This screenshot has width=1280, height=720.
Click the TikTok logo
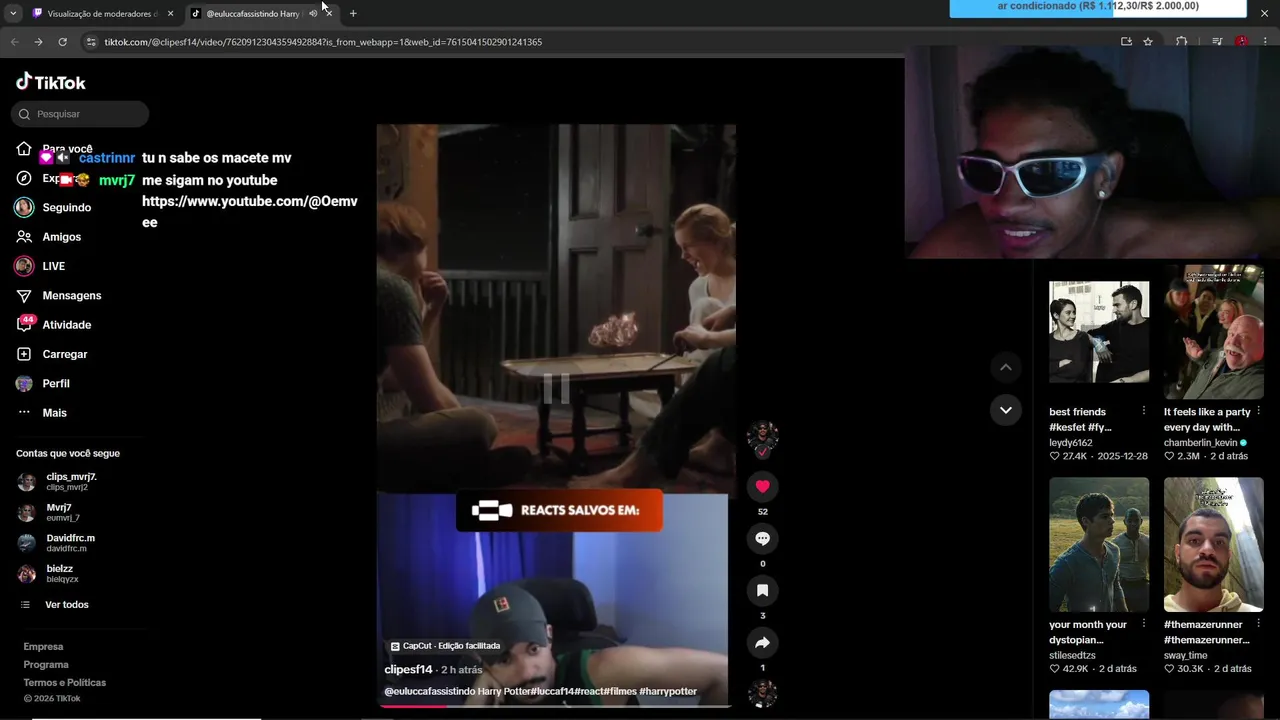[x=50, y=82]
